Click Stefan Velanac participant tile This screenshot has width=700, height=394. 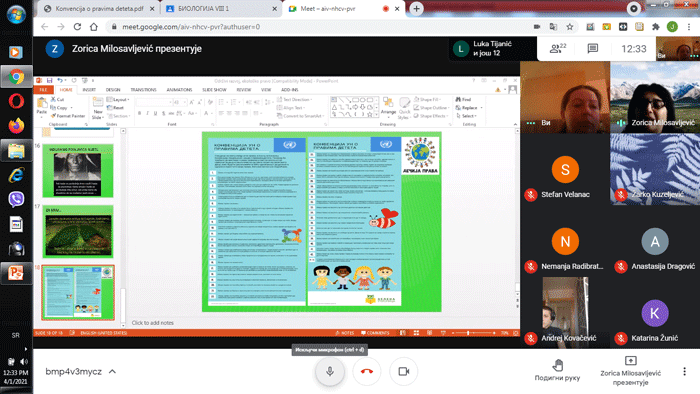tap(565, 170)
